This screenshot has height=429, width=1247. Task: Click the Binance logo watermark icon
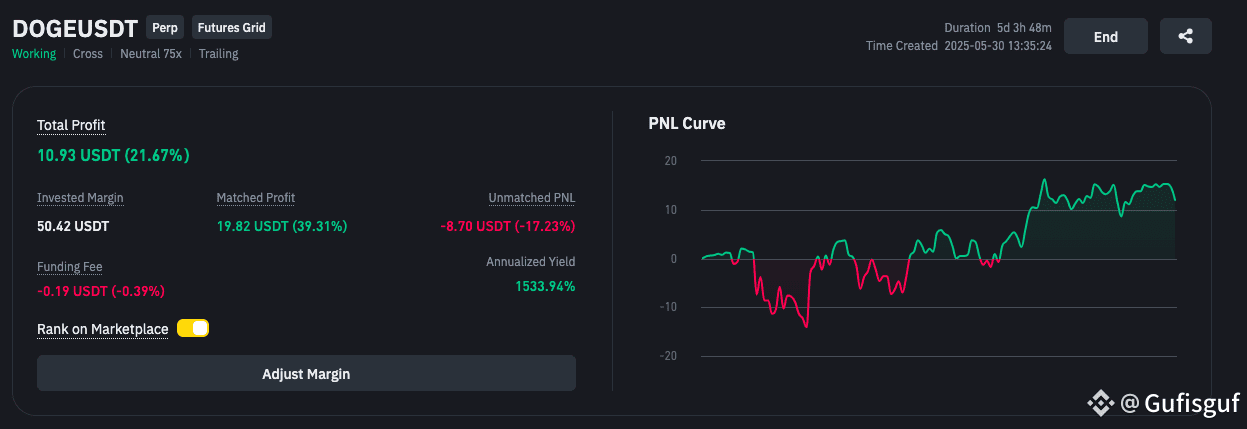(1101, 403)
